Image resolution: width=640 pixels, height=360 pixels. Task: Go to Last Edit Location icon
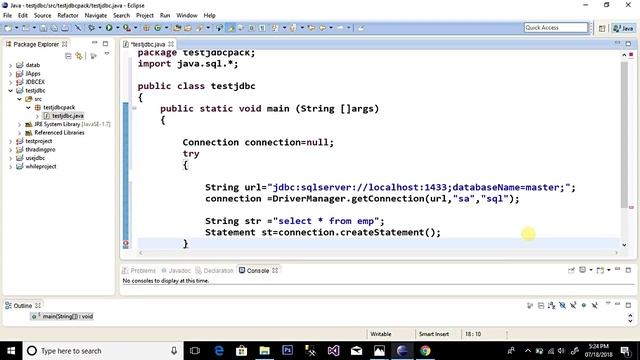tap(311, 28)
